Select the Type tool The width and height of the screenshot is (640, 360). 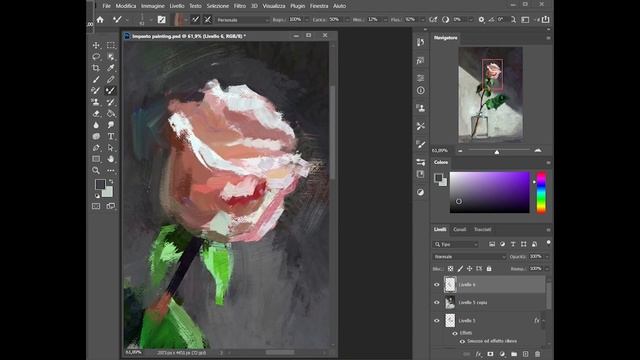[111, 136]
